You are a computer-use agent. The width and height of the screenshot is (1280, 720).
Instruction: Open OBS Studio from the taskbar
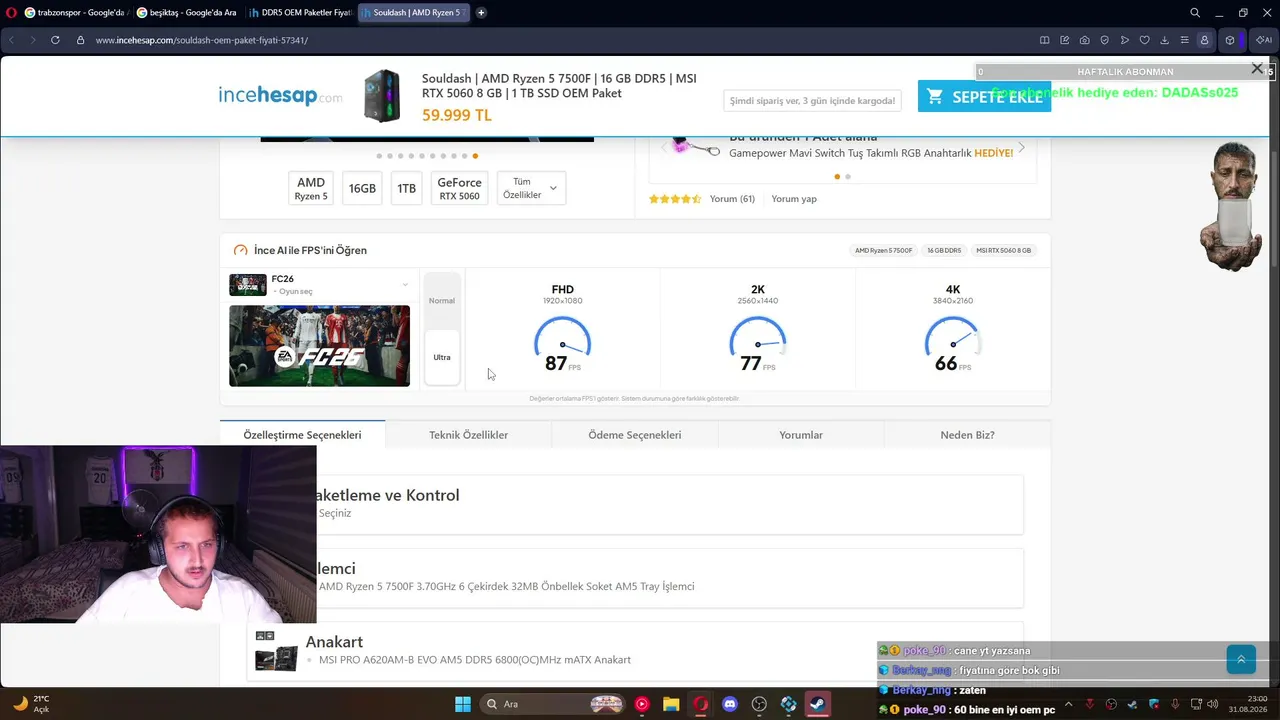(759, 704)
